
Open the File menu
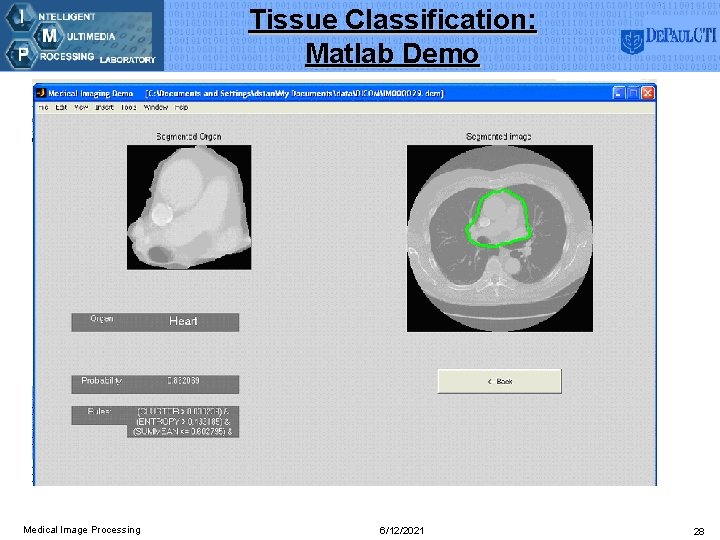[x=43, y=107]
